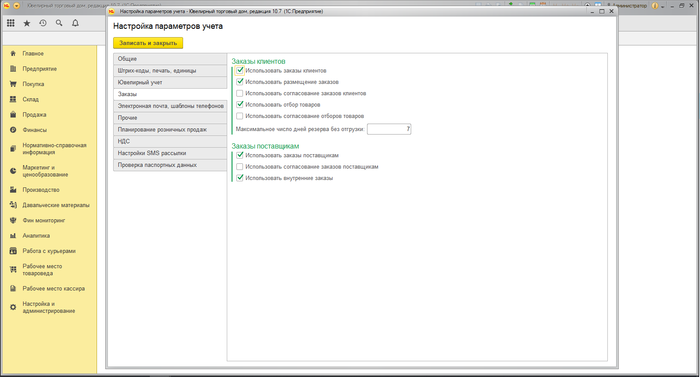700x377 pixels.
Task: Toggle Использовать заказы клиентов checkbox
Action: (x=240, y=70)
